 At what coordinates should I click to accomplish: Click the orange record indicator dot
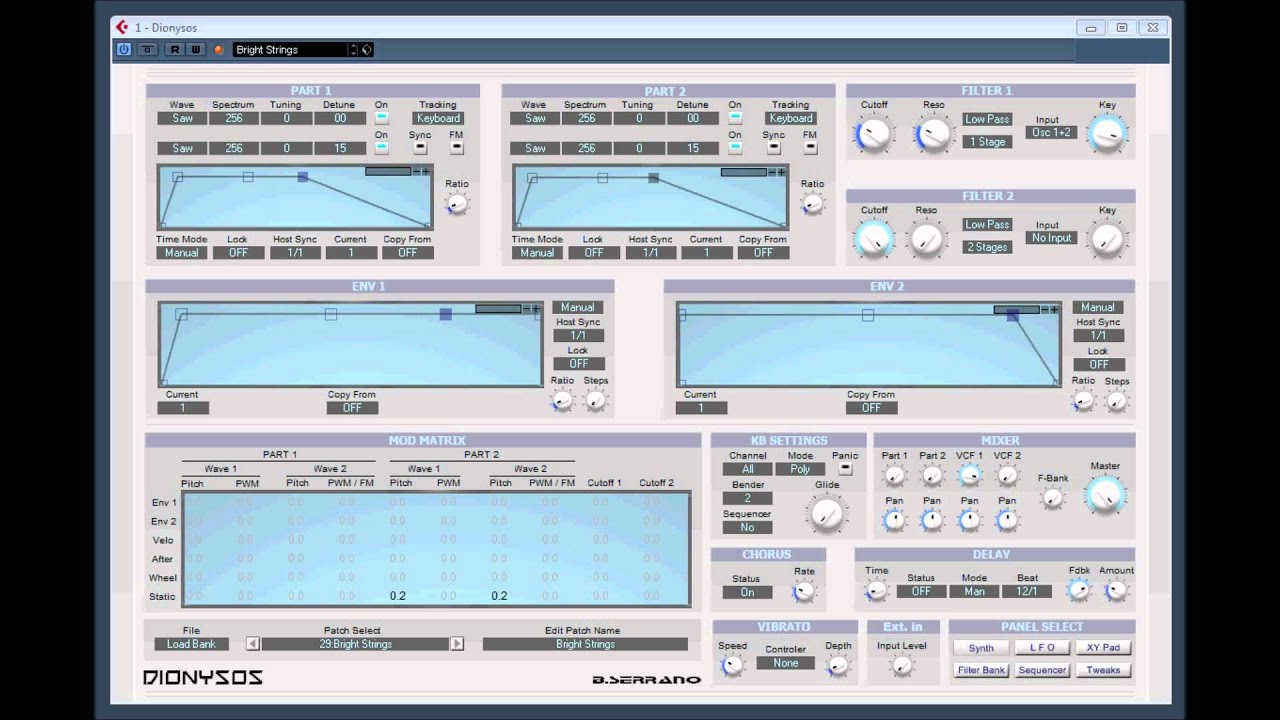[x=219, y=49]
